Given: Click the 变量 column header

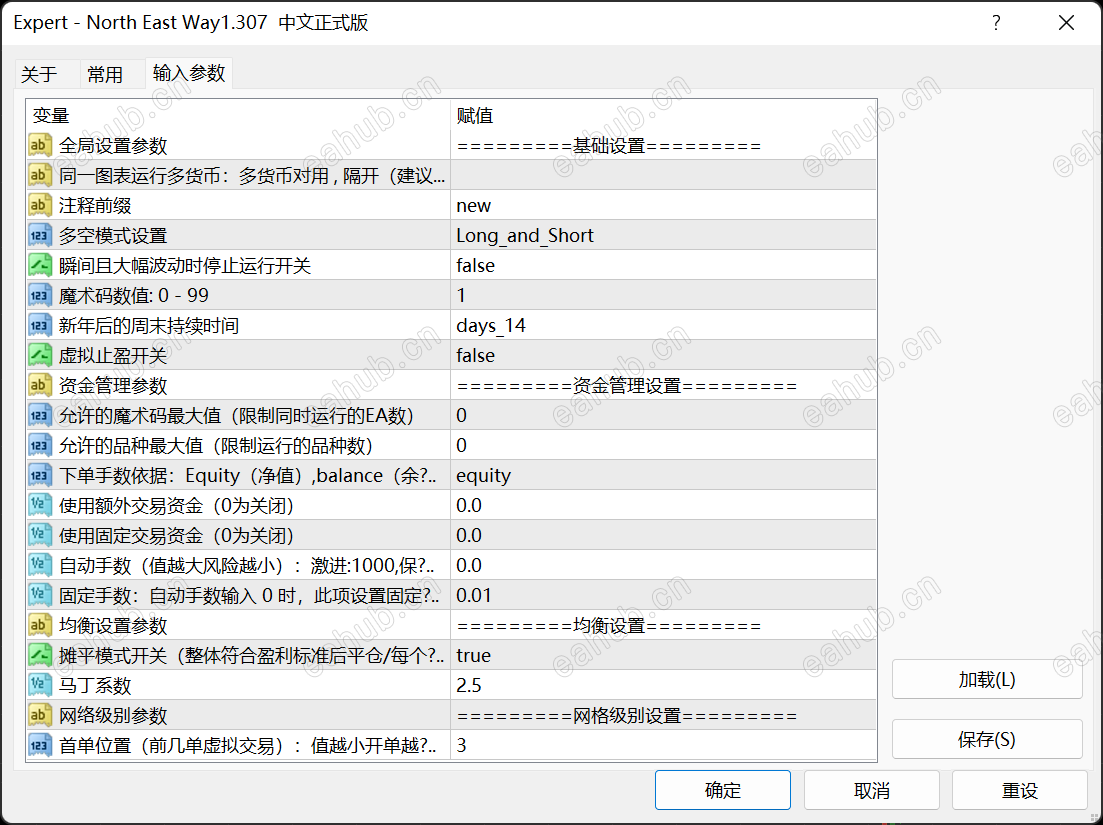Looking at the screenshot, I should pos(238,115).
